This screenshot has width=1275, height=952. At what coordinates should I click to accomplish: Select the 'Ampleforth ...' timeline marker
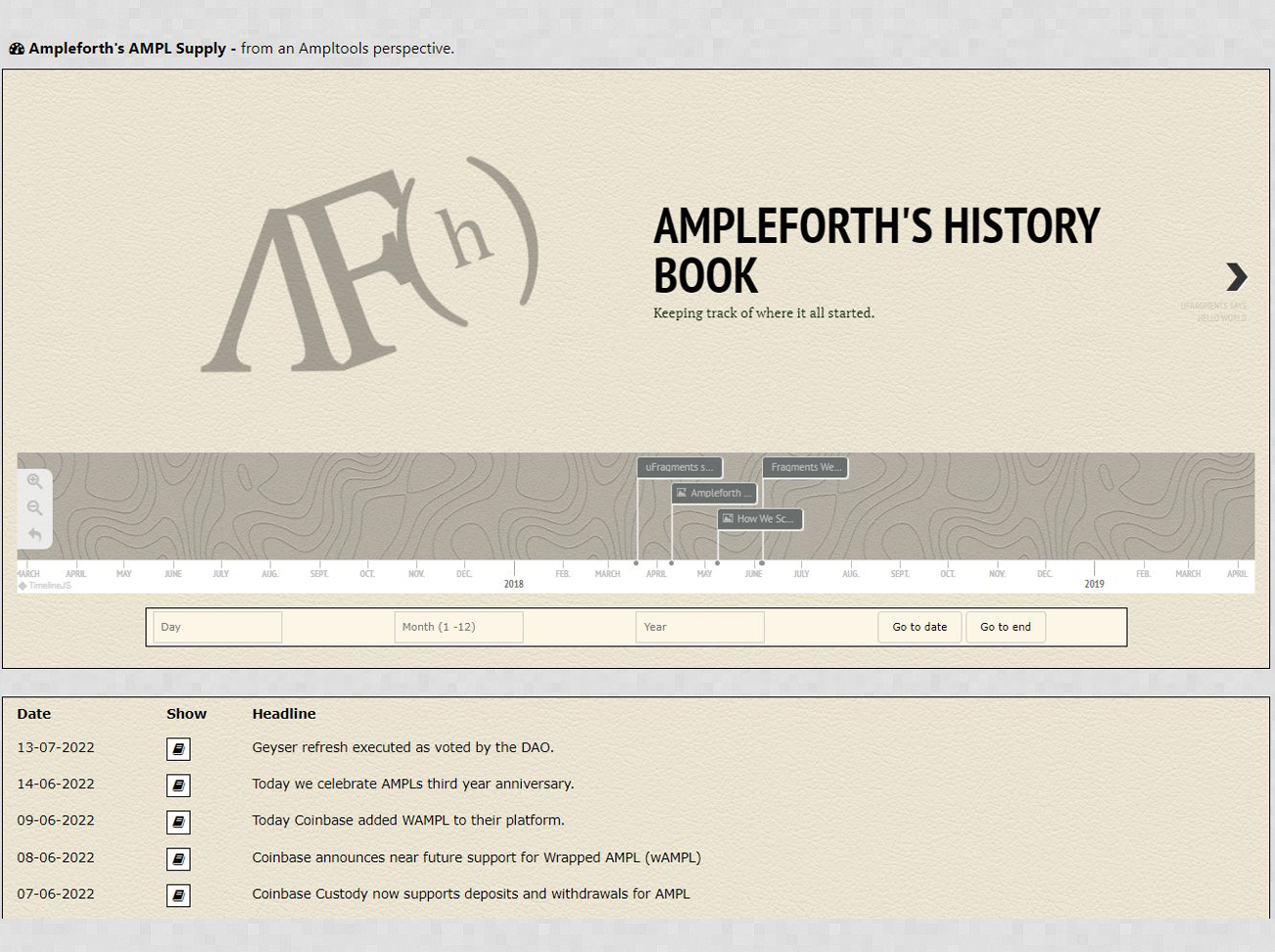point(714,494)
